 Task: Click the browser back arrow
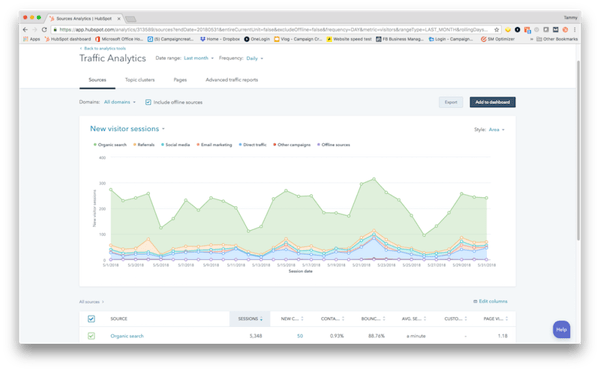coord(25,29)
